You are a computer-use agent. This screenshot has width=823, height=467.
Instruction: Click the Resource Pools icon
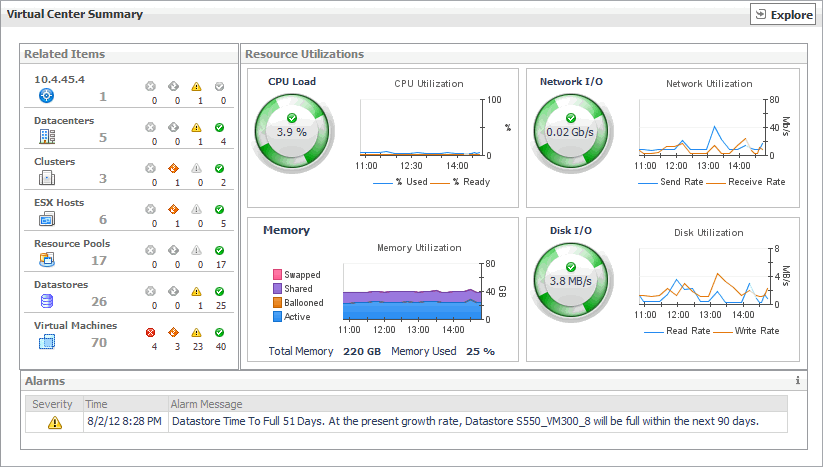(x=46, y=260)
